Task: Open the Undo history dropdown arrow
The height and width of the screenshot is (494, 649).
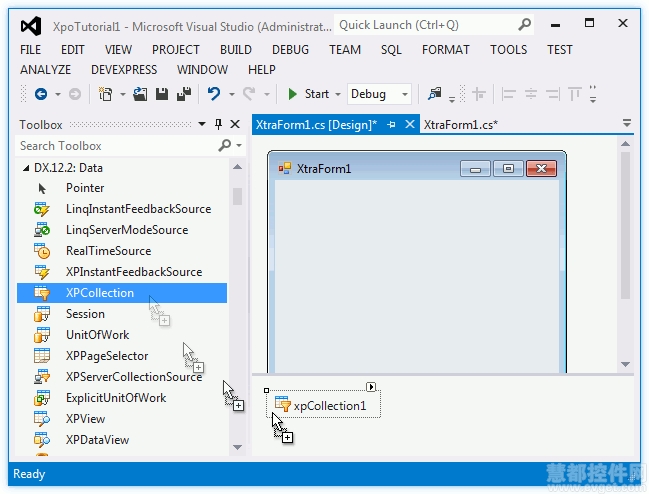Action: coord(232,95)
